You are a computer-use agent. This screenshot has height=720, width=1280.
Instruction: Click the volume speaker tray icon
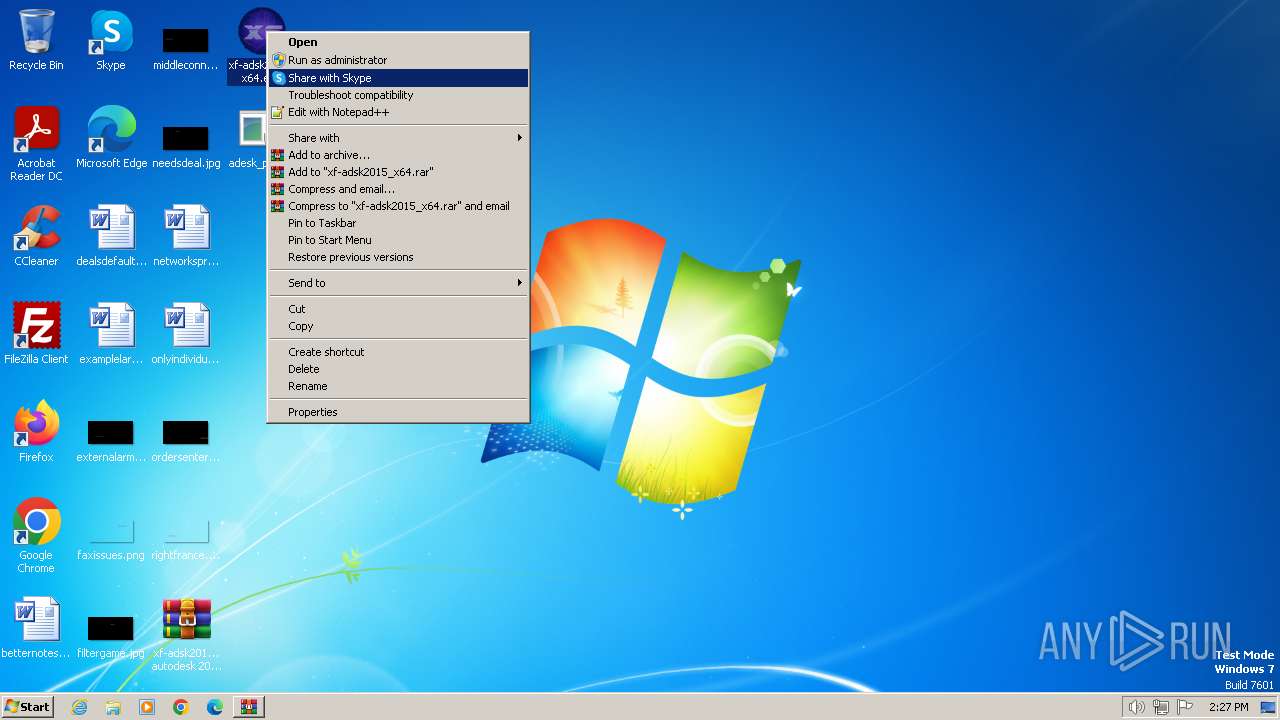pos(1136,707)
